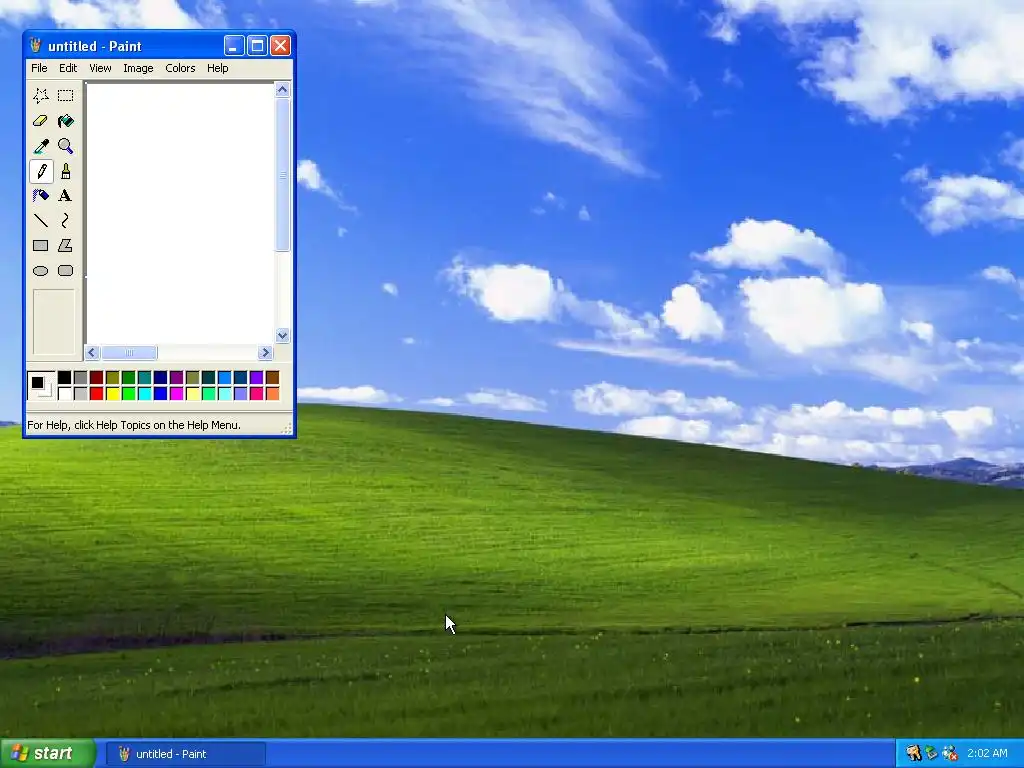
Task: Activate the Pick Color eyedropper tool
Action: (x=40, y=146)
